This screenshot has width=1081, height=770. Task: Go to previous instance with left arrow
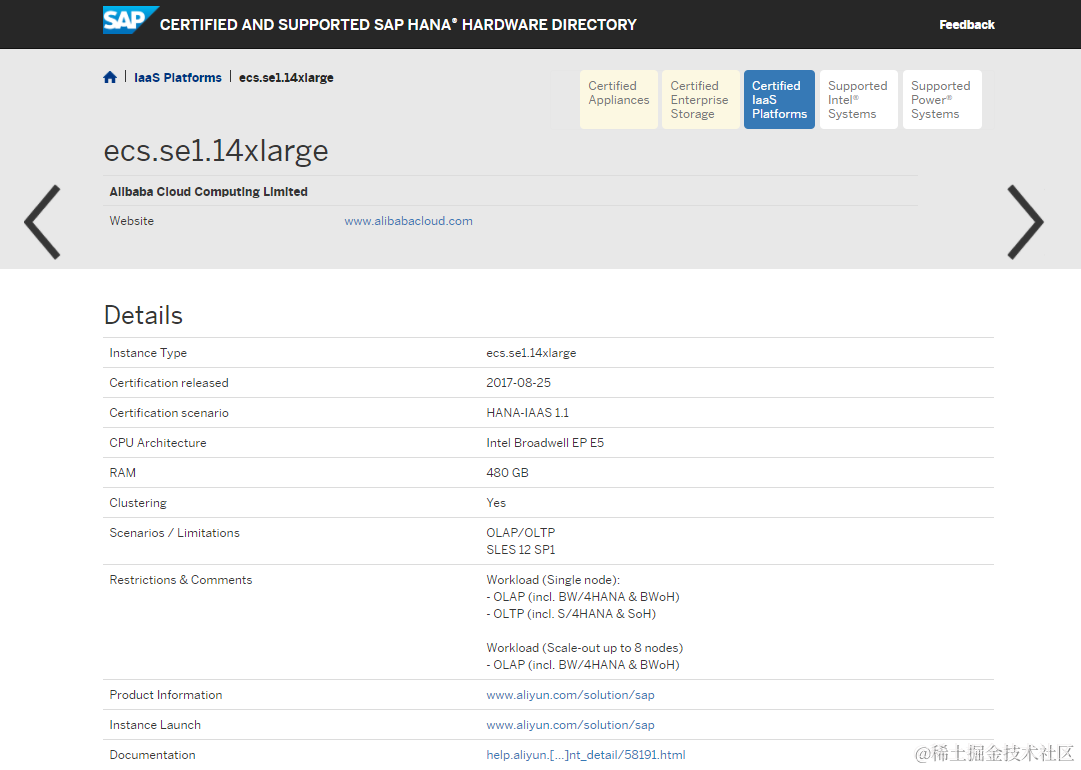(x=43, y=222)
